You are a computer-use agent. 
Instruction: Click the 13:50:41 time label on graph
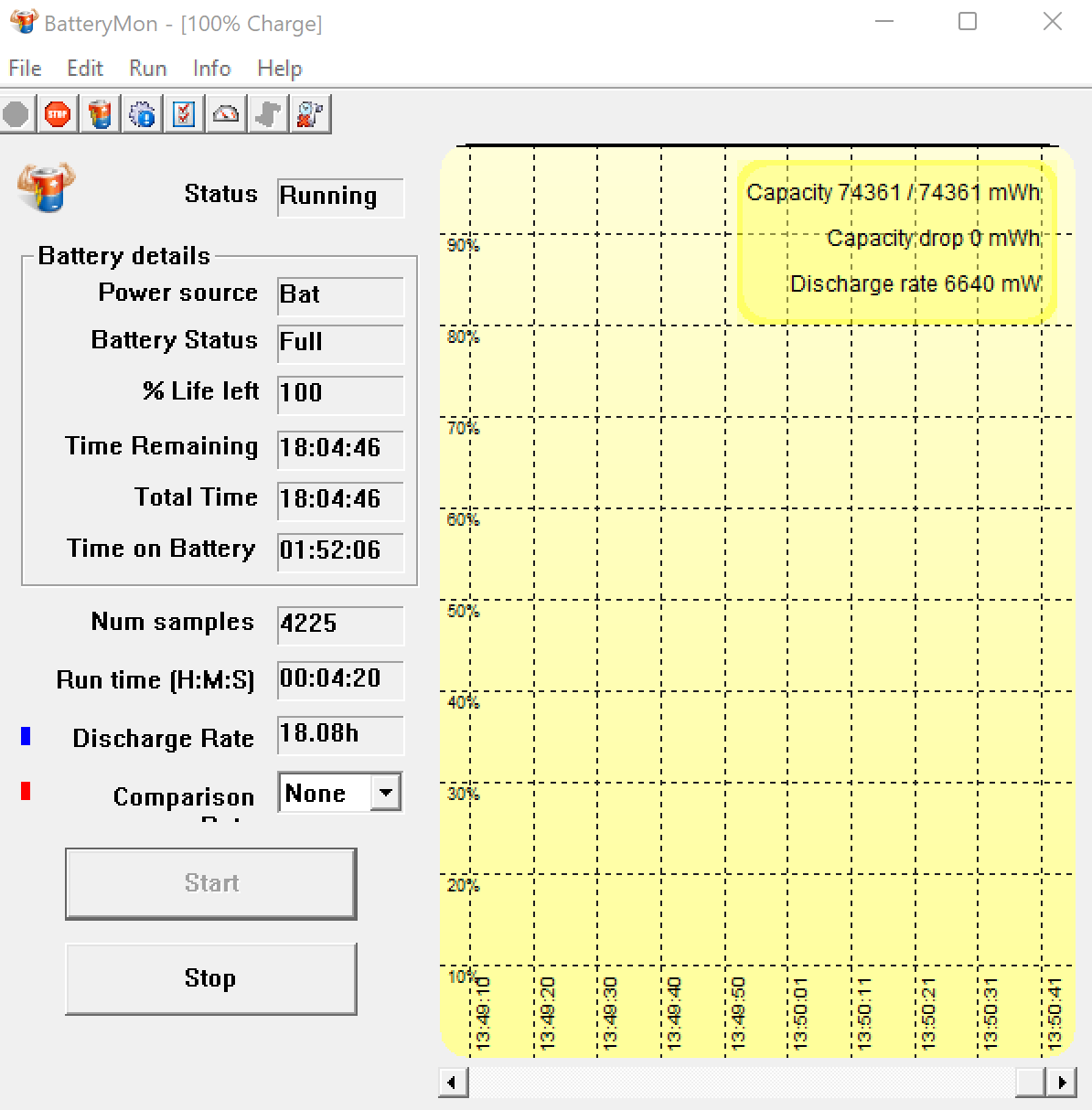coord(1055,1013)
